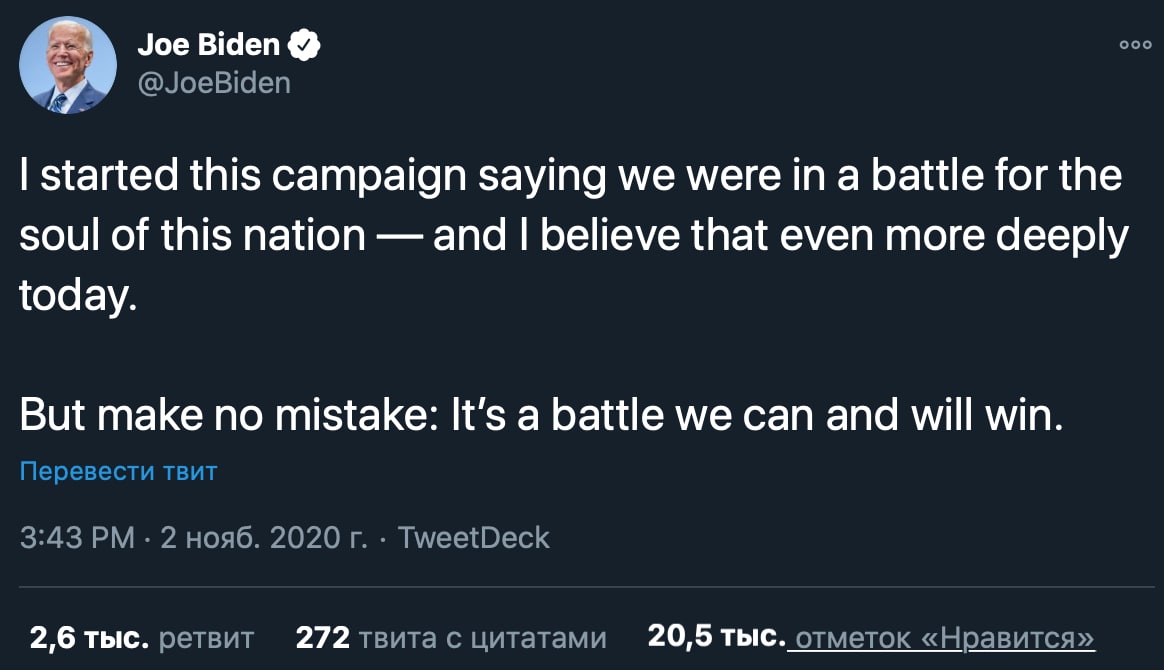
Task: Click the line 'soul of this nation'
Action: point(192,236)
